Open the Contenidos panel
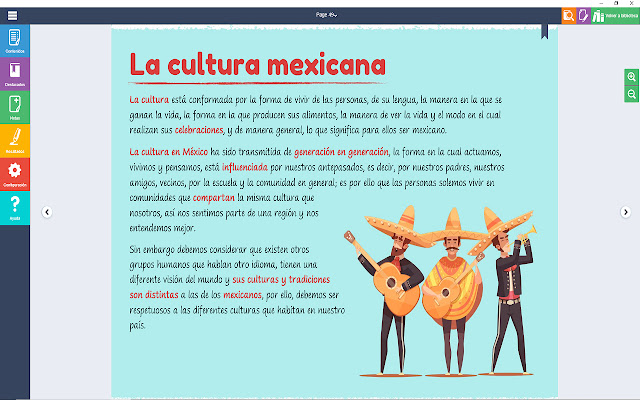 pyautogui.click(x=15, y=41)
